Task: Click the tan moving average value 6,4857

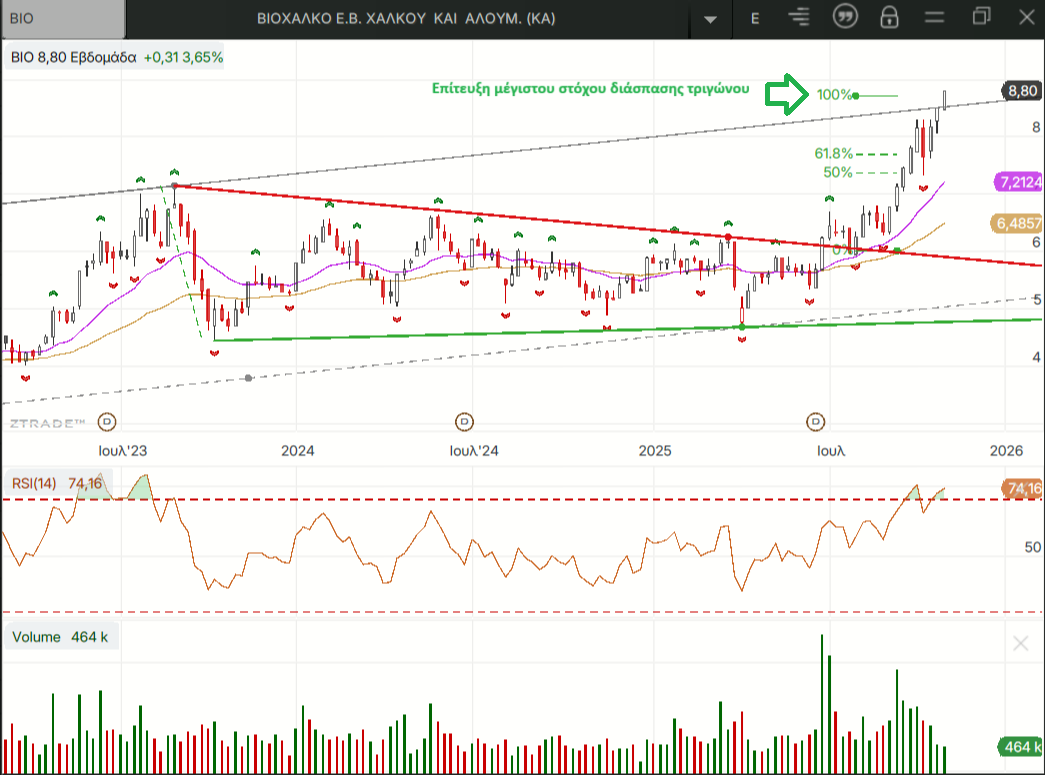Action: [1019, 223]
